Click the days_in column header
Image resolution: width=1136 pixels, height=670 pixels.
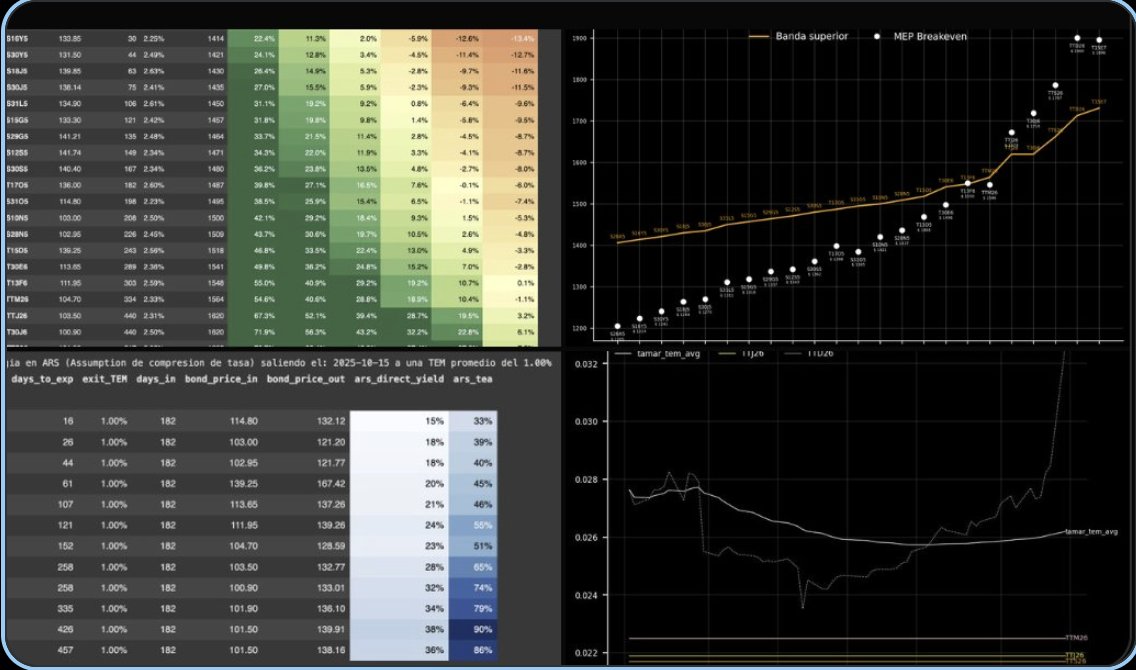point(156,379)
